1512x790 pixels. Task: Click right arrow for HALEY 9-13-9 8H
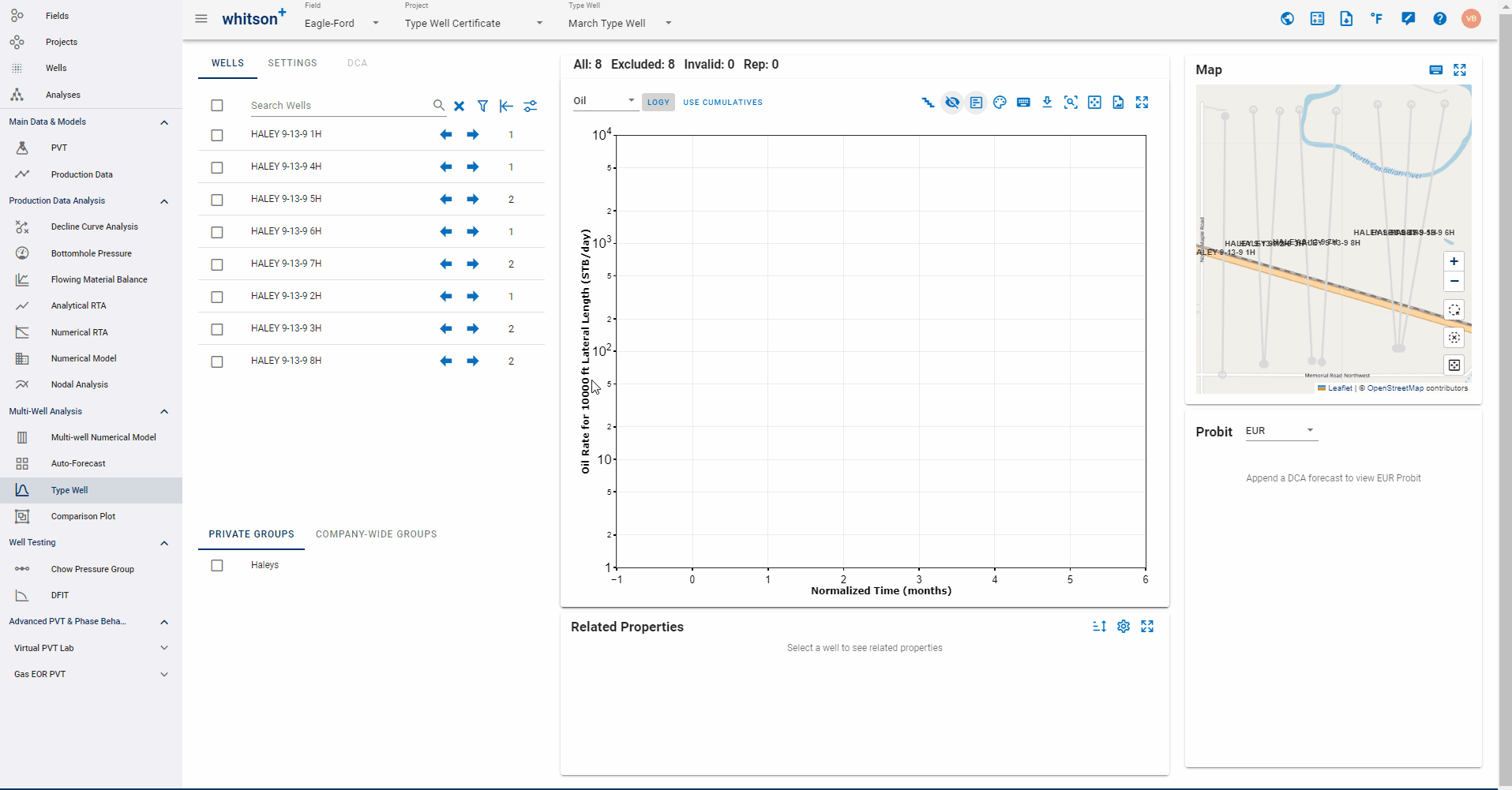(472, 361)
